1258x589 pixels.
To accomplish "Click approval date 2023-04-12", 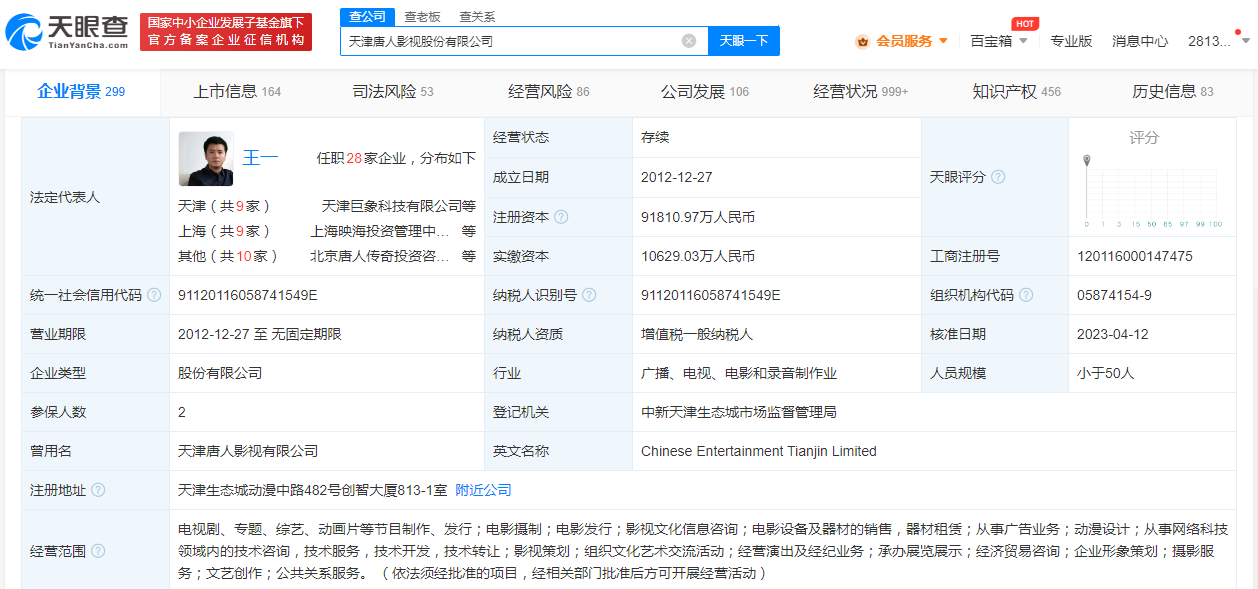I will point(1113,334).
